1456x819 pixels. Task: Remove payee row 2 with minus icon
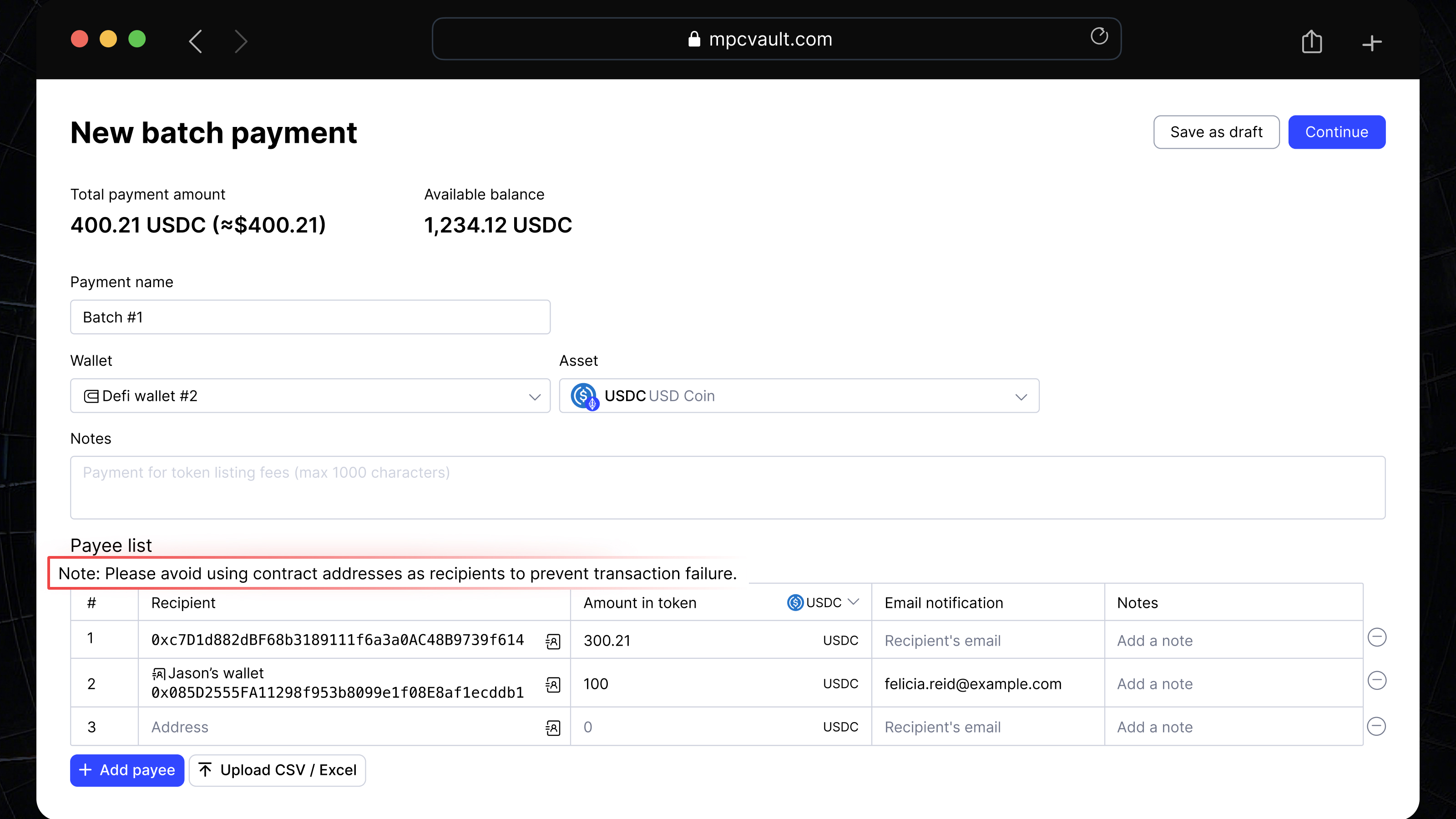(1376, 681)
